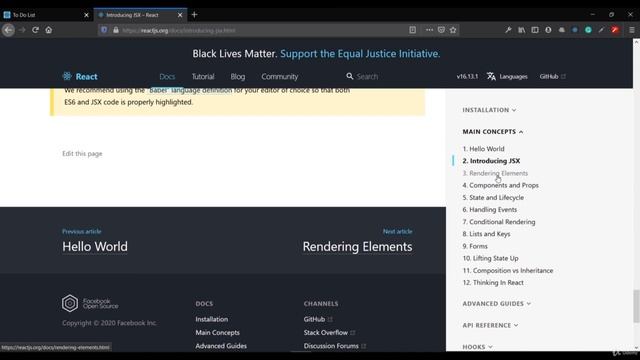Expand the Hooks sidebar section
Image resolution: width=640 pixels, height=360 pixels.
(x=478, y=347)
